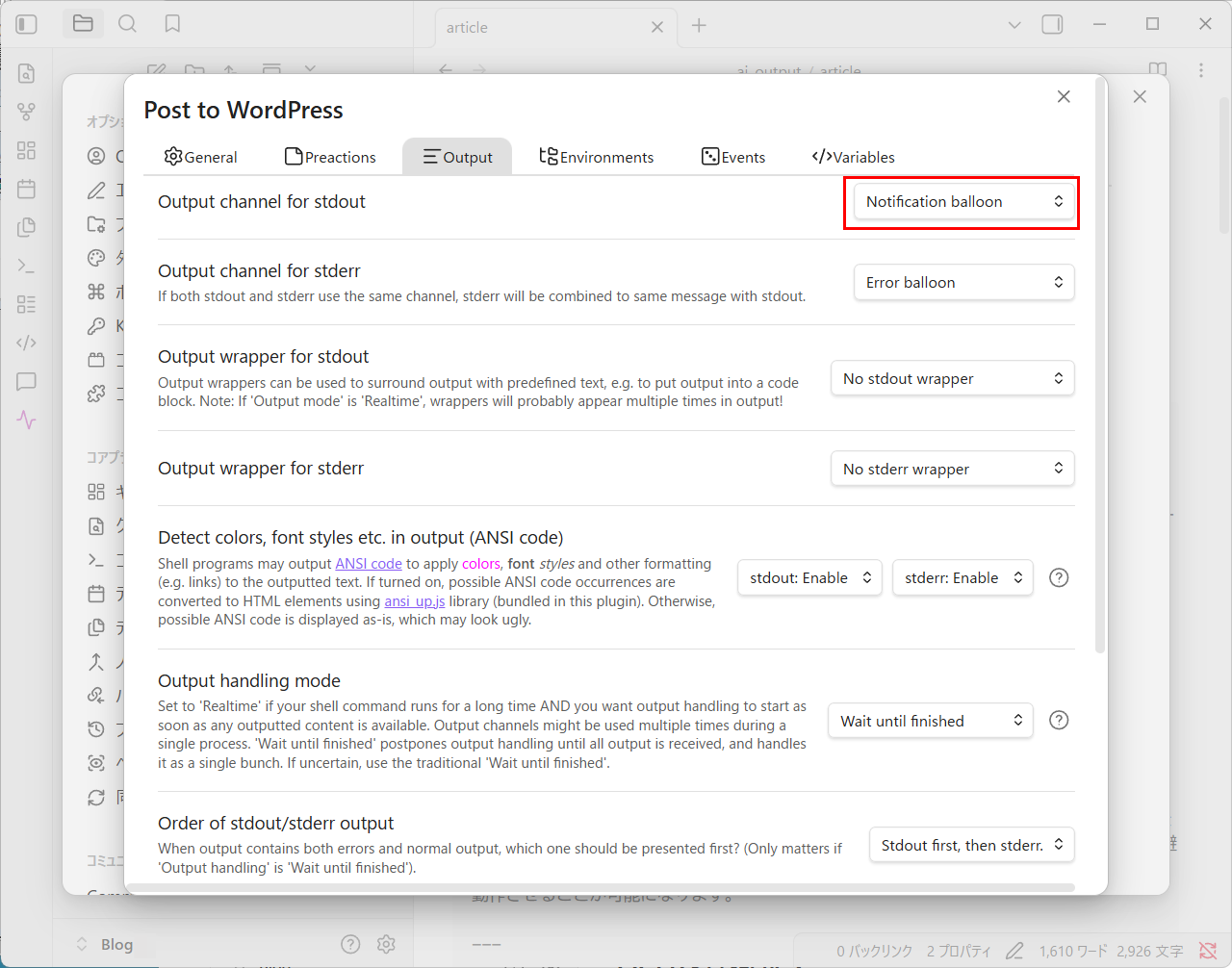
Task: Click the dialog's vertical scrollbar
Action: click(1100, 366)
